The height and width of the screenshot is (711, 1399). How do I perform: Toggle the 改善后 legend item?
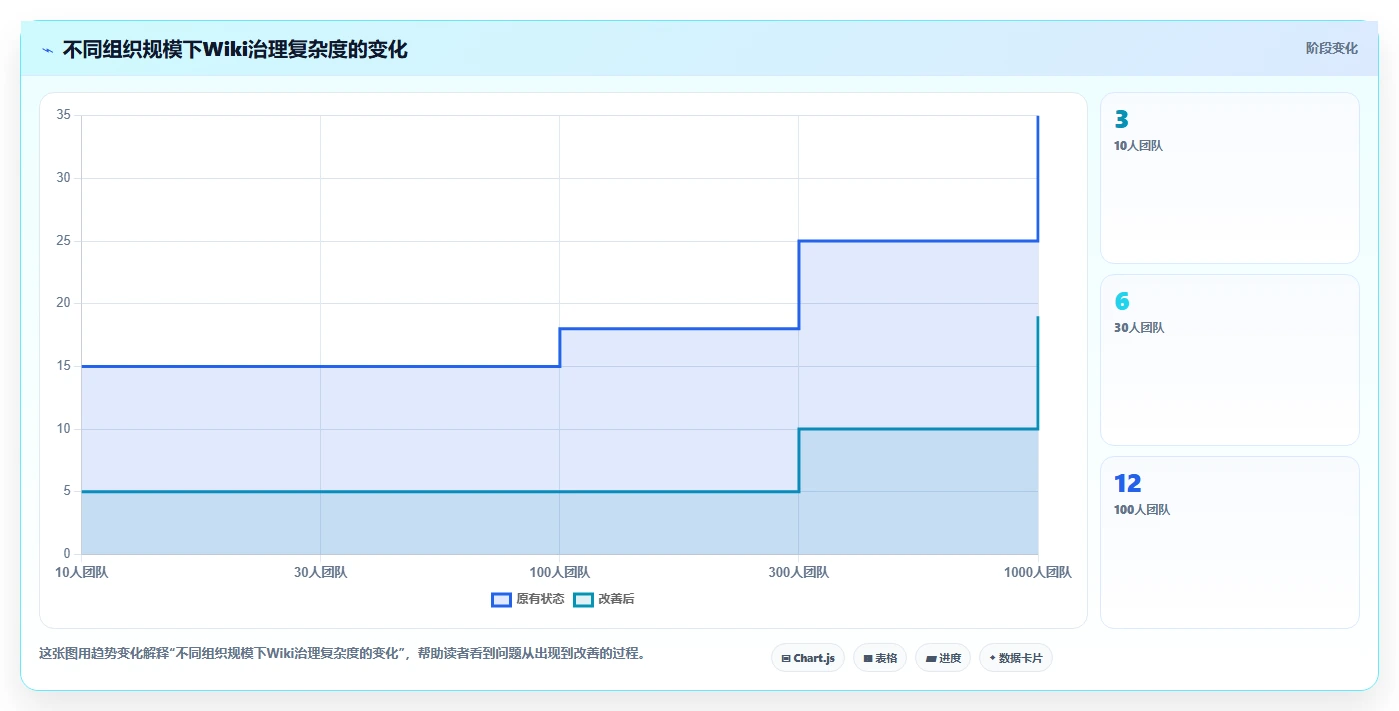[604, 599]
